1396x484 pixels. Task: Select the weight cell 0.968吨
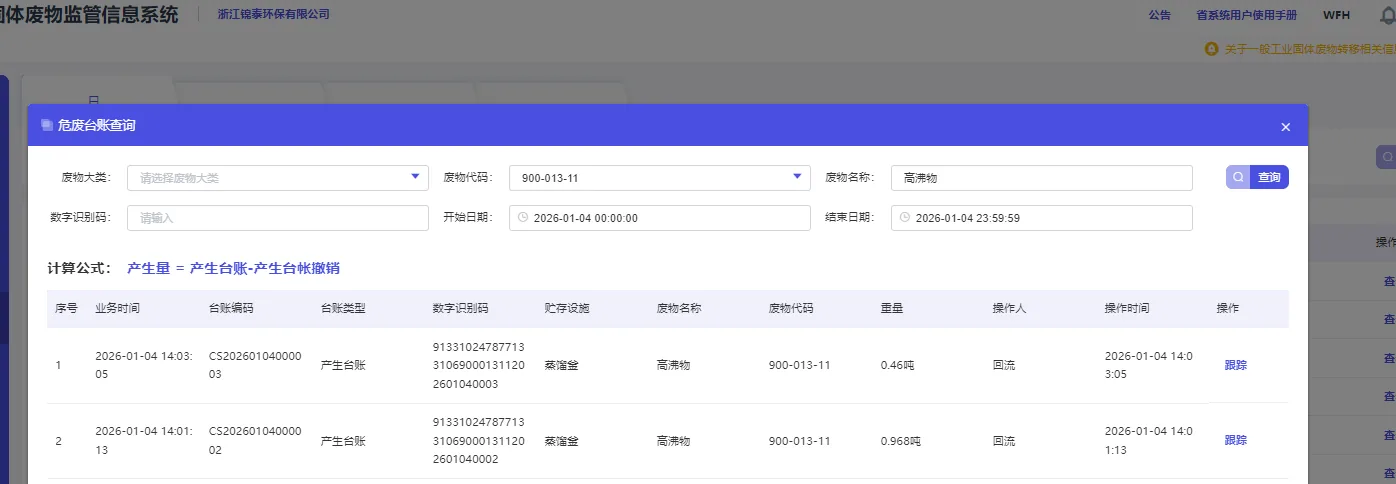[x=900, y=440]
